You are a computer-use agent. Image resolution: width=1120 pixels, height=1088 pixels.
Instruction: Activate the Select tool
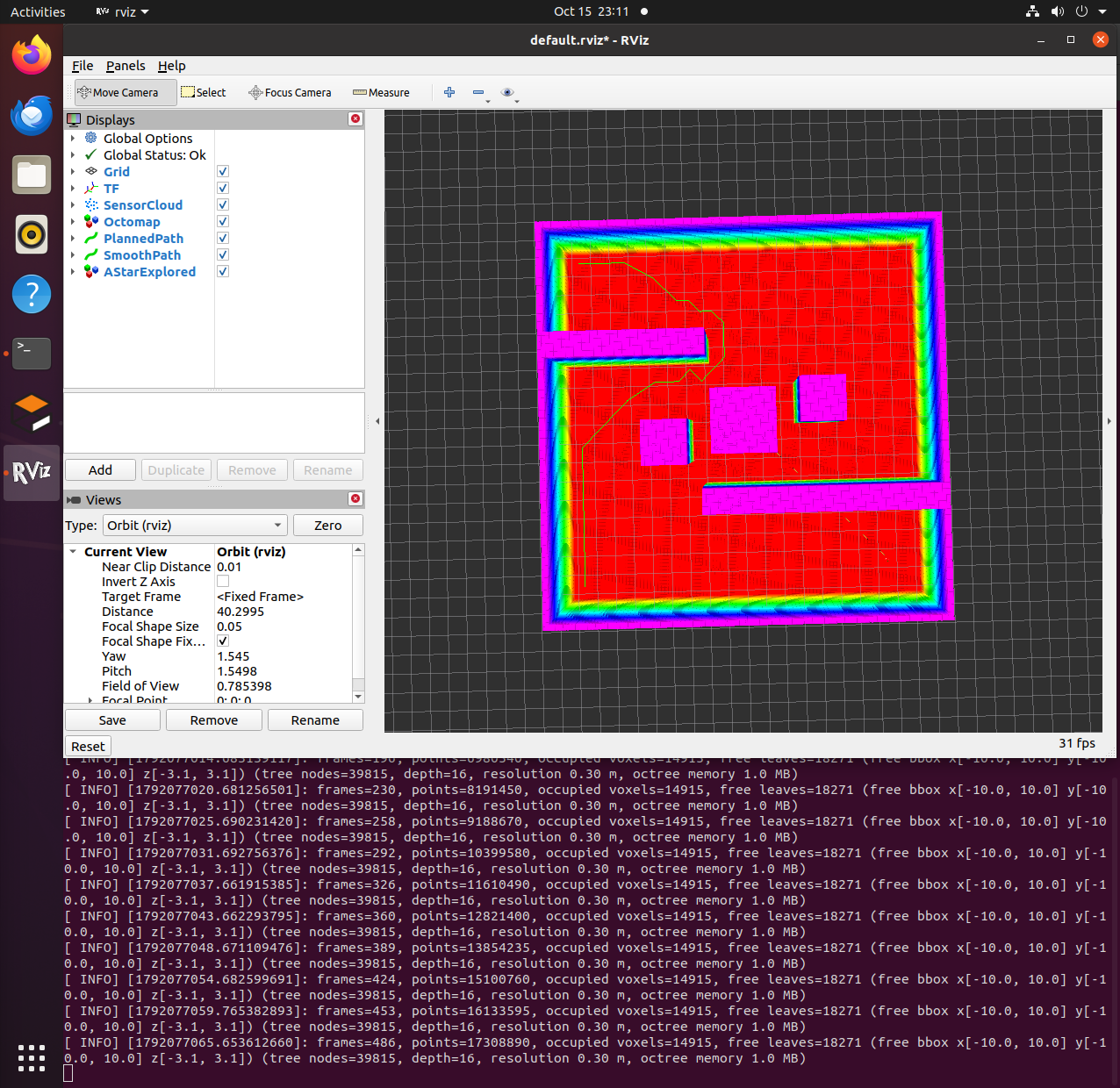(x=204, y=92)
